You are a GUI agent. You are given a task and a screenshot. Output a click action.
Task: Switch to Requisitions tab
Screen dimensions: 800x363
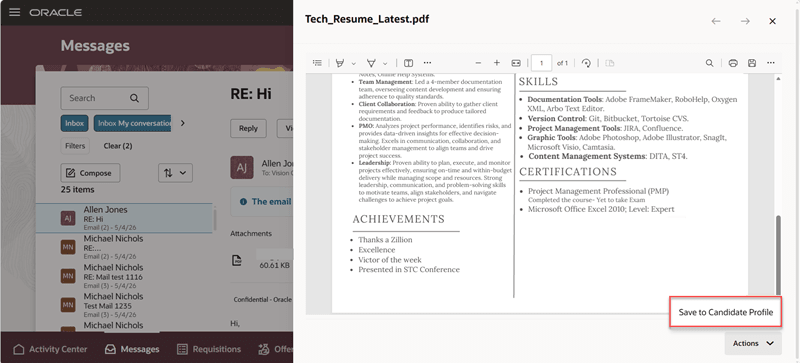(x=209, y=349)
